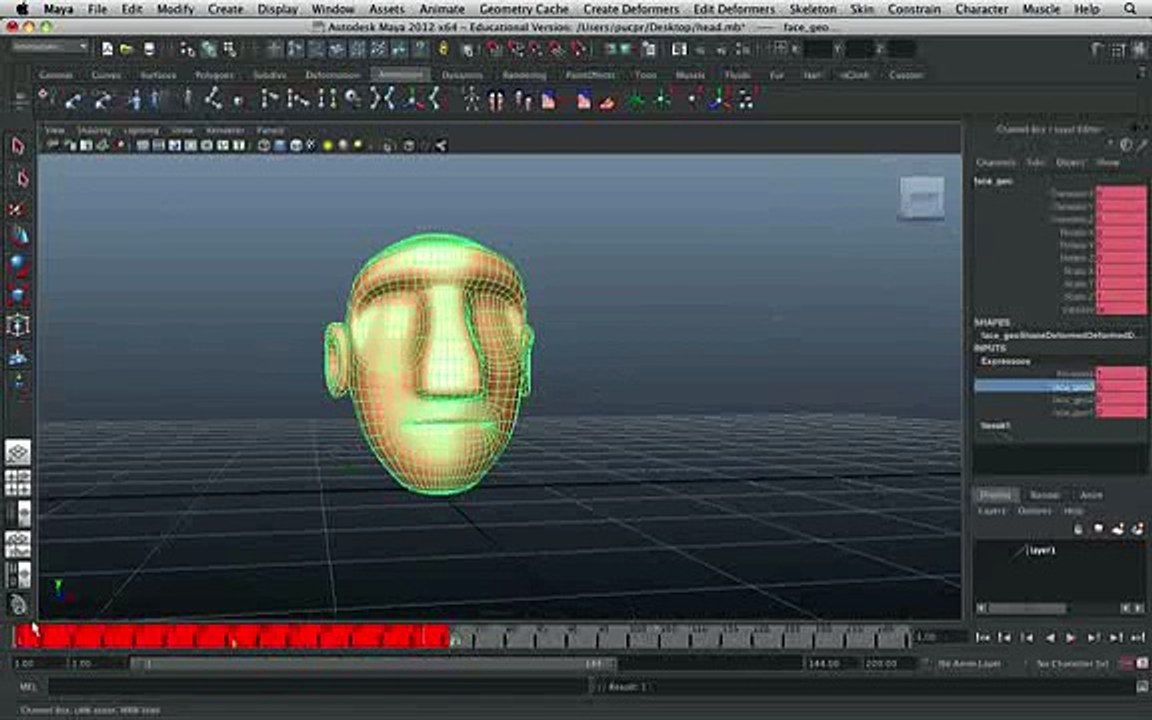Select by object type mode icon
The height and width of the screenshot is (720, 1152).
(209, 49)
